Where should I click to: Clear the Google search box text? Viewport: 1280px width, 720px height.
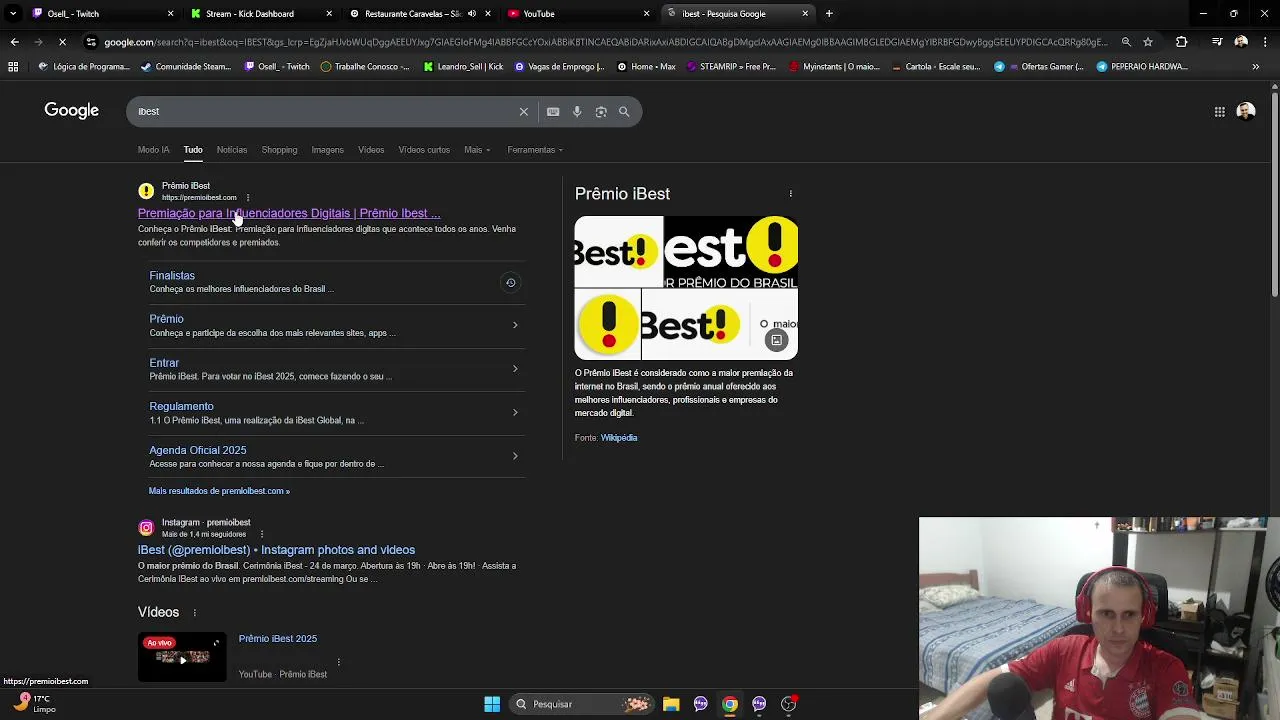click(523, 111)
